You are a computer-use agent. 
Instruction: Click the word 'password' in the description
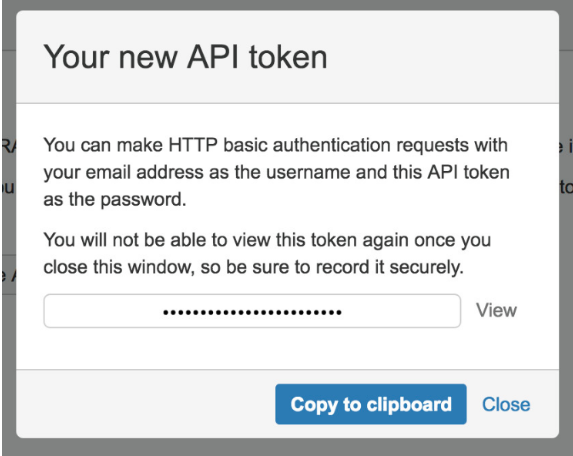tap(142, 200)
